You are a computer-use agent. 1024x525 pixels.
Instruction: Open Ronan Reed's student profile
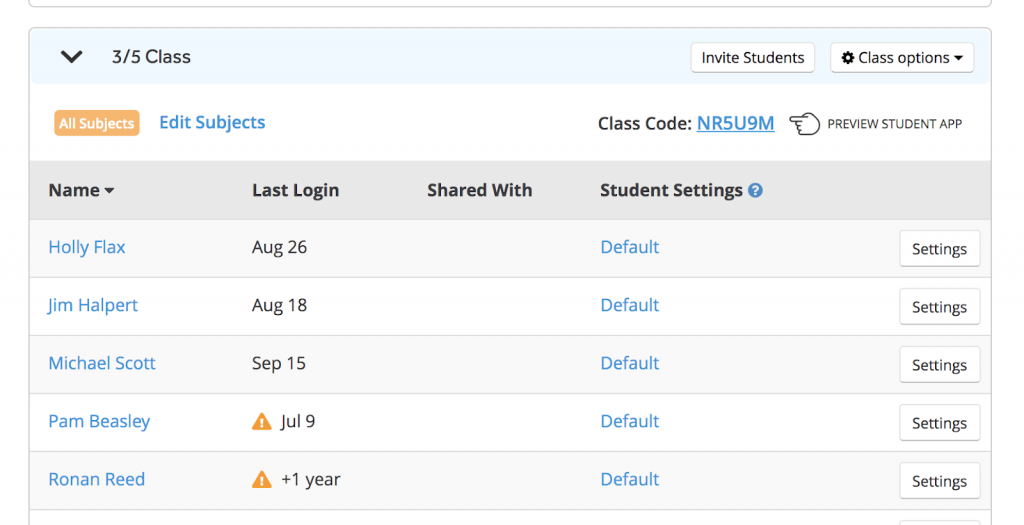pyautogui.click(x=97, y=479)
